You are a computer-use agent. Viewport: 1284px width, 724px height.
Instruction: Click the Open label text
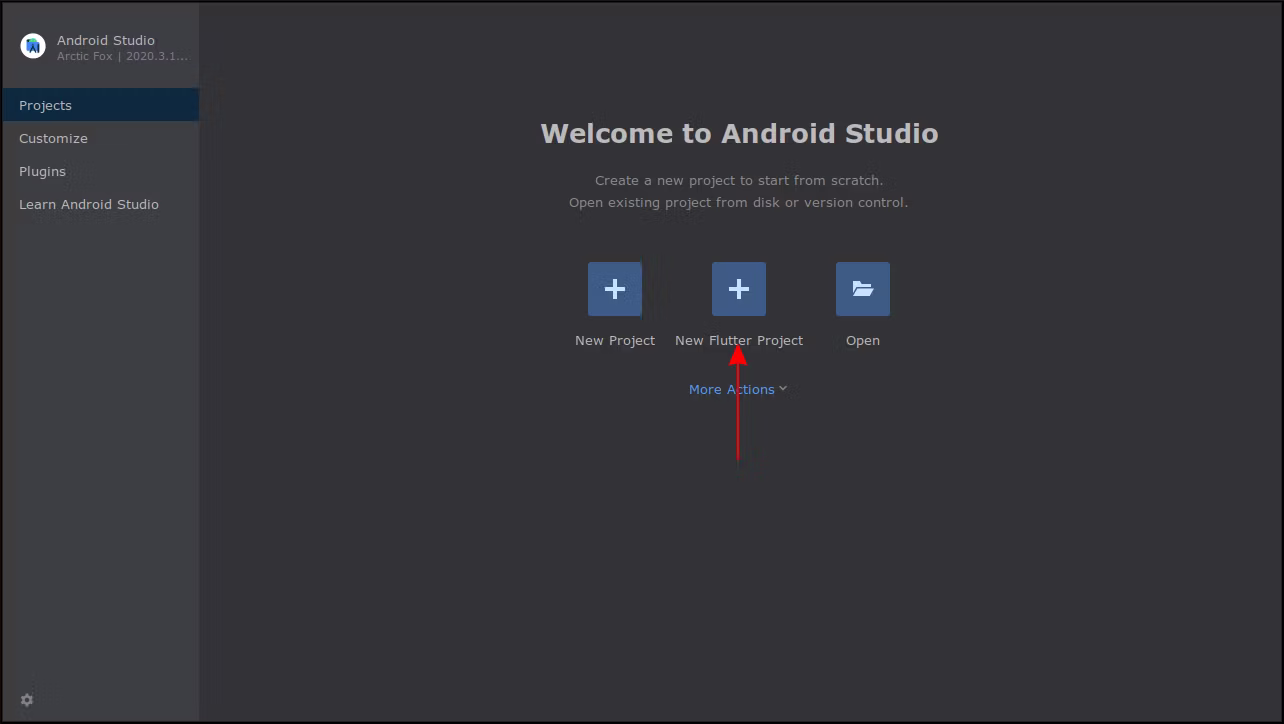(863, 341)
